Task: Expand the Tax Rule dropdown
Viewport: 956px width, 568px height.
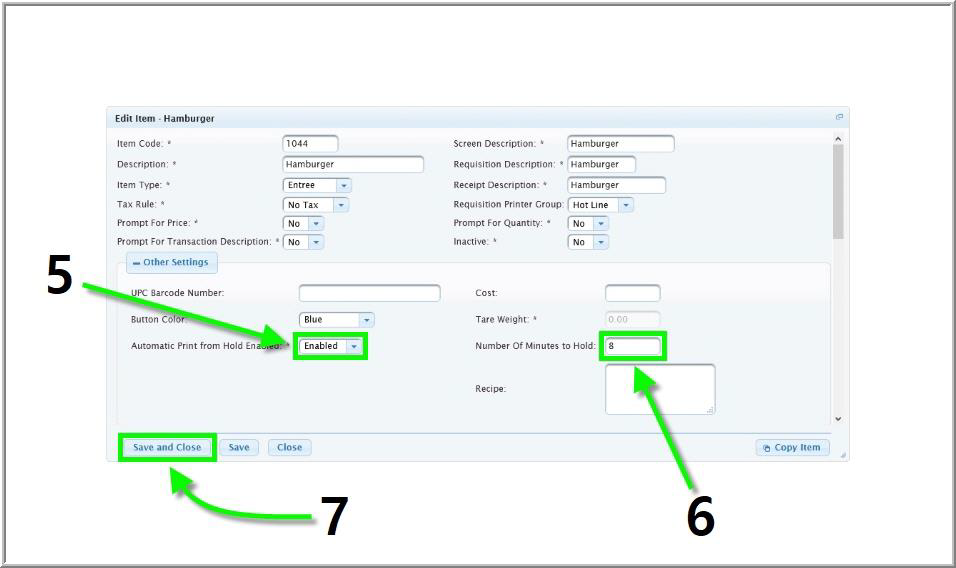Action: point(340,205)
